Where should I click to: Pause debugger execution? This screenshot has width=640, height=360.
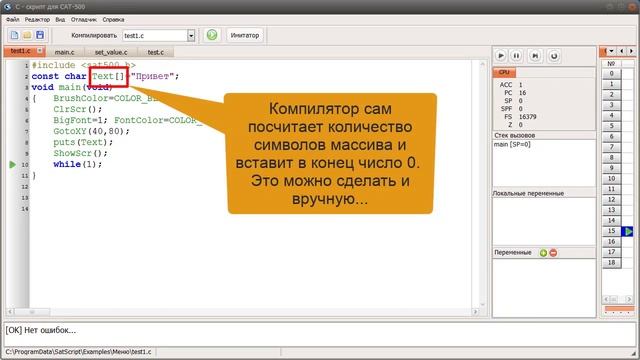pyautogui.click(x=516, y=56)
